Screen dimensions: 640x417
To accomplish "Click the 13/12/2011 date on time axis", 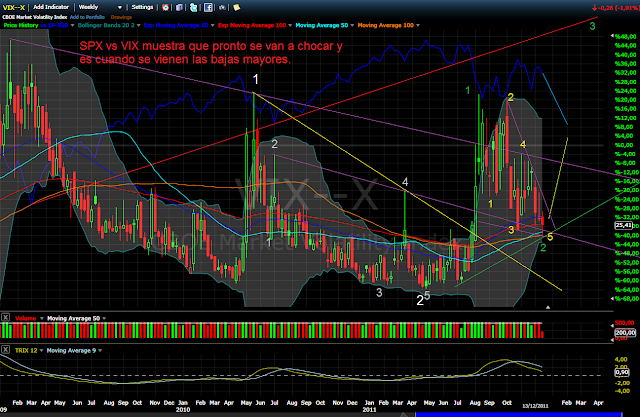I will point(535,406).
